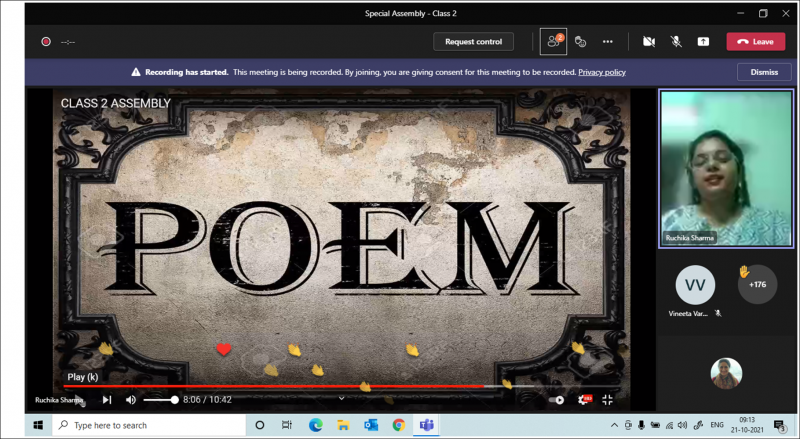
Task: Open Cortana circle icon on taskbar
Action: (260, 425)
